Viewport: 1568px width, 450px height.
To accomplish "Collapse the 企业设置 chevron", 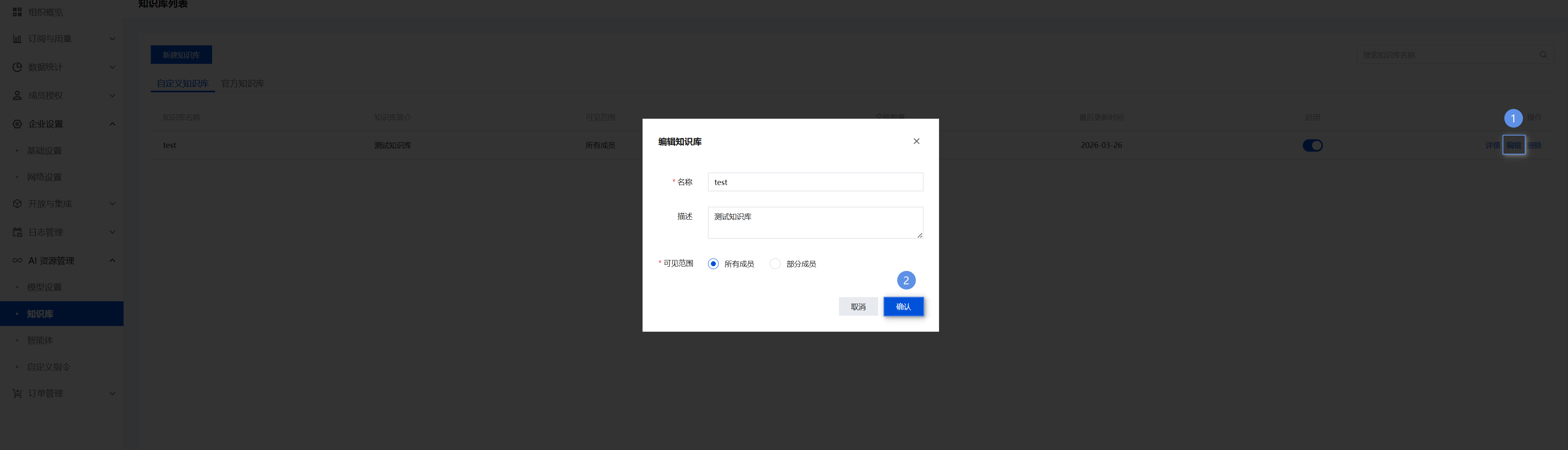I will coord(112,124).
